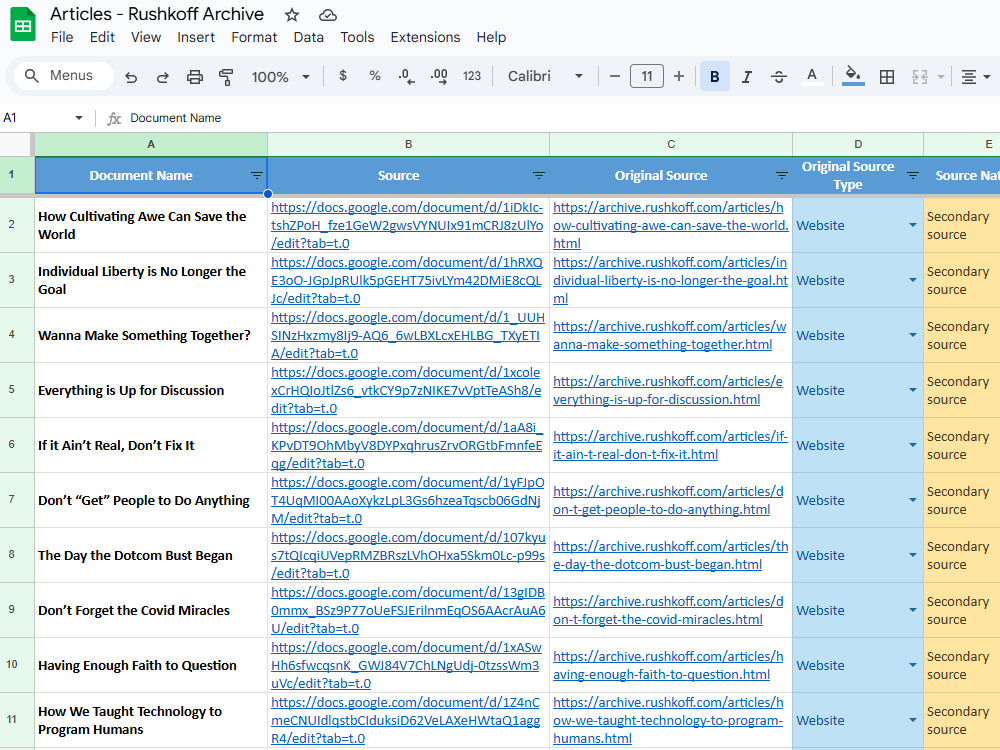This screenshot has width=1000, height=750.
Task: Open the File menu
Action: coord(62,37)
